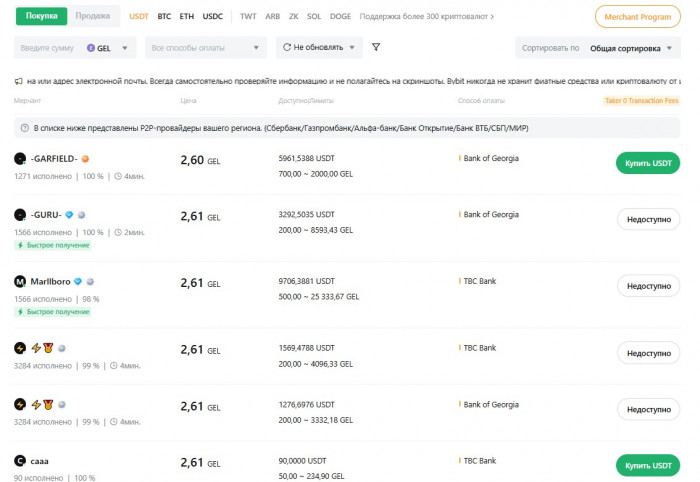The height and width of the screenshot is (482, 700).
Task: Expand Поддержка более 300 криптовалют list
Action: coord(426,17)
